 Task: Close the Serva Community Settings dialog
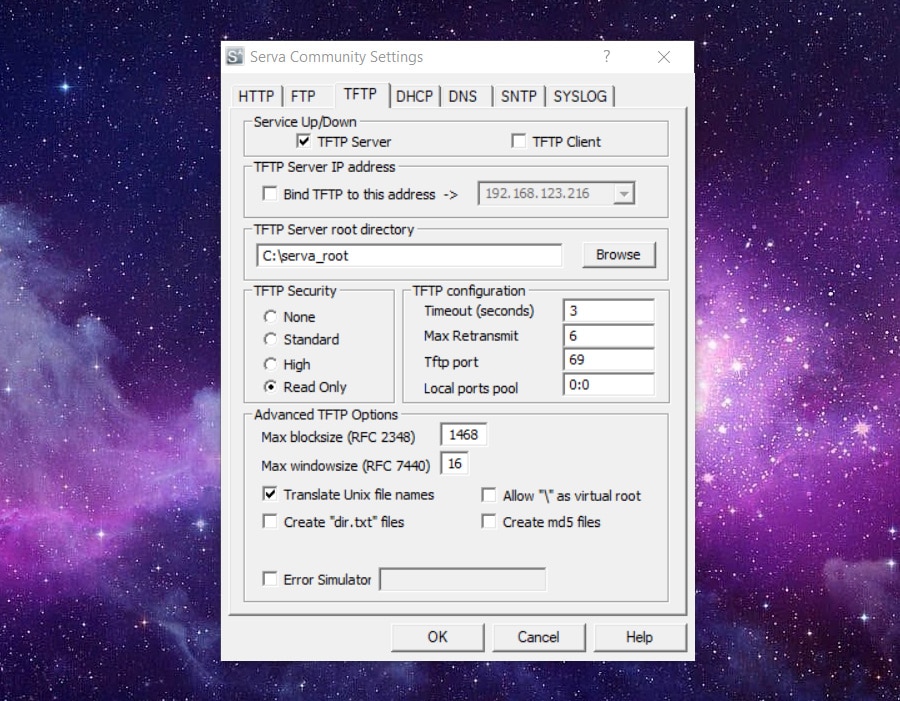coord(664,57)
